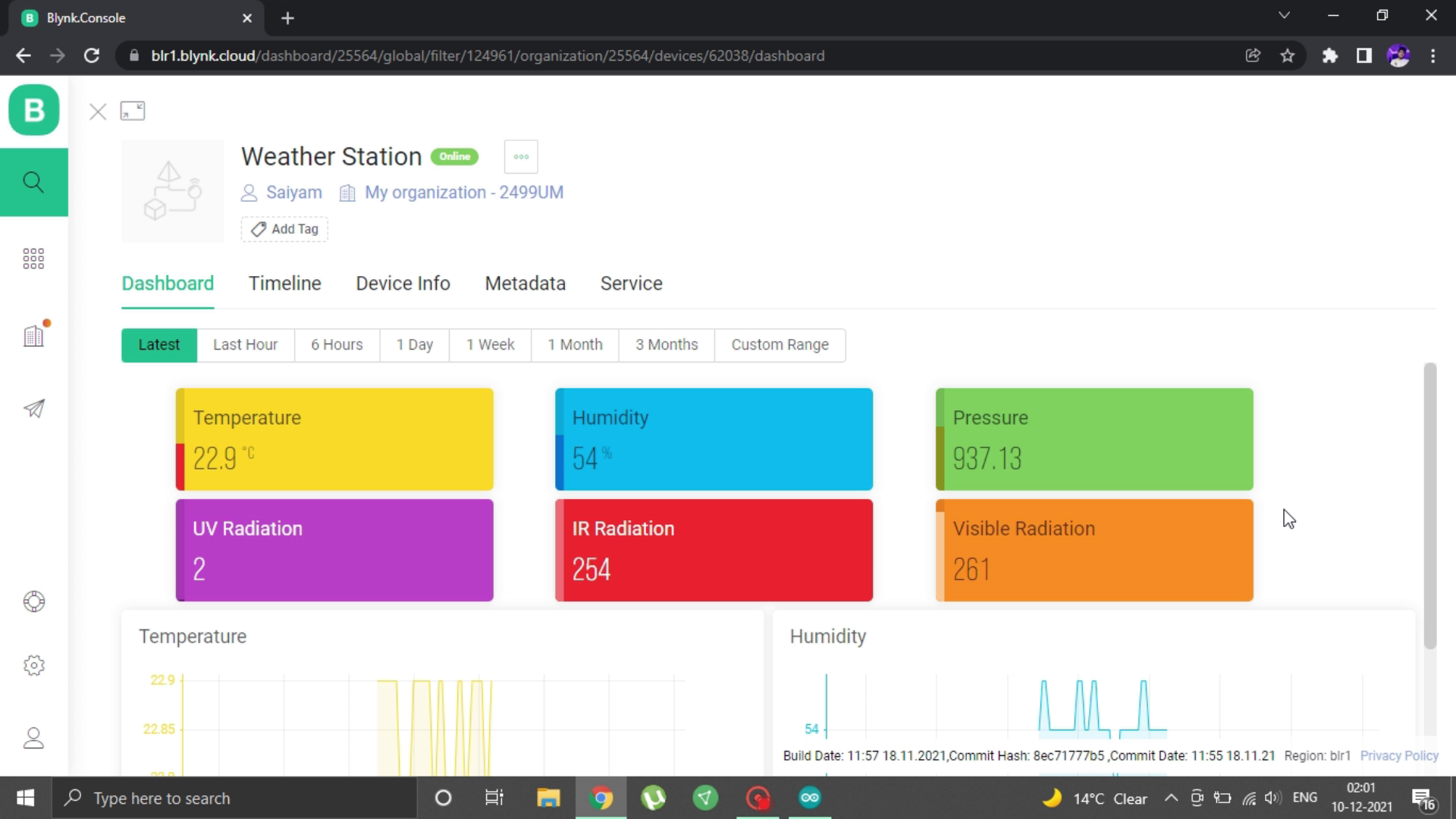
Task: Switch to the Timeline tab
Action: (284, 283)
